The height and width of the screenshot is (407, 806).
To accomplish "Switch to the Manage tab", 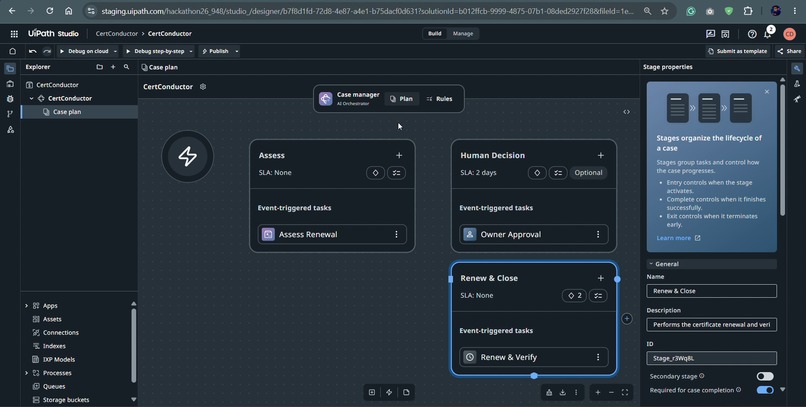I will coord(463,33).
